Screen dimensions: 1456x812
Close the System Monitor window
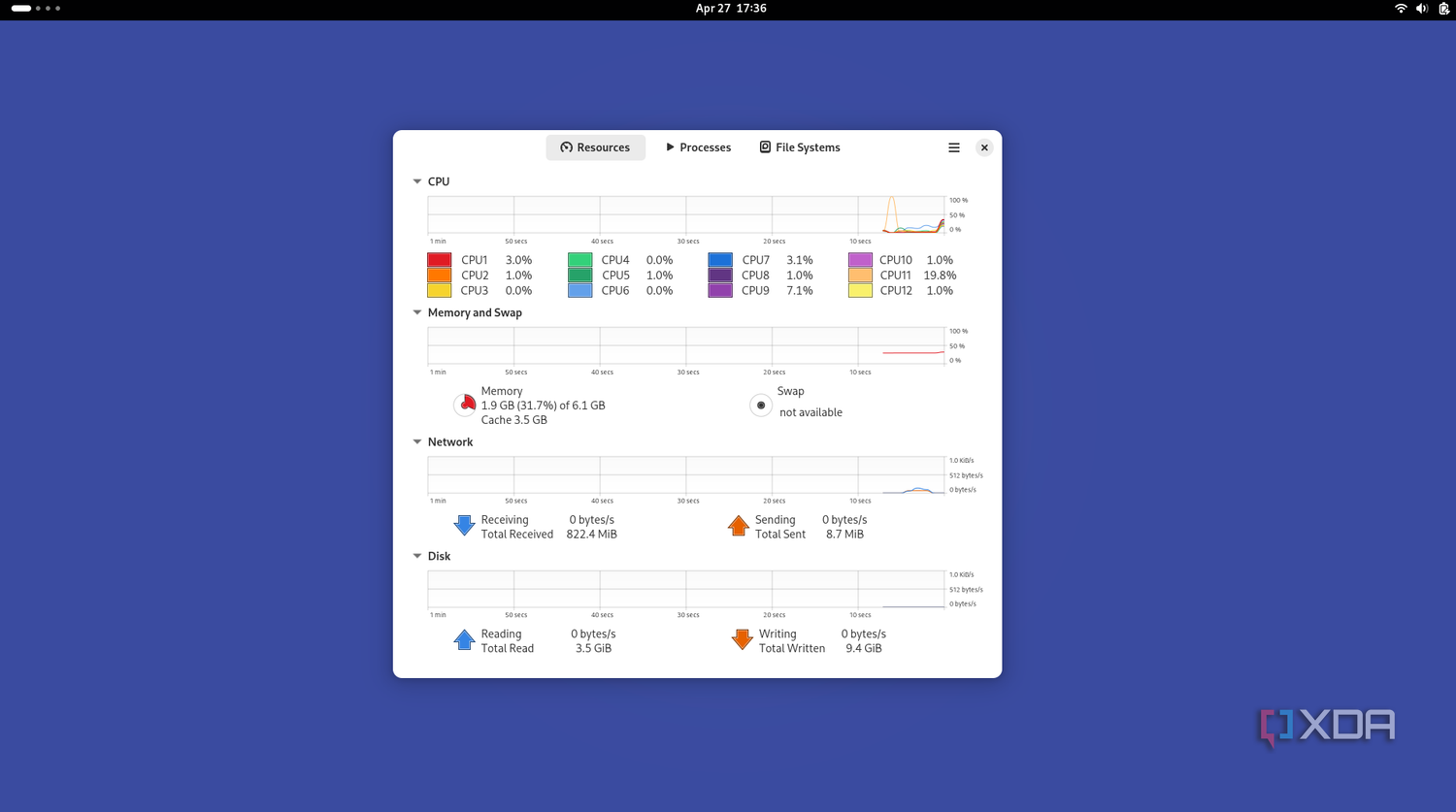[x=984, y=147]
